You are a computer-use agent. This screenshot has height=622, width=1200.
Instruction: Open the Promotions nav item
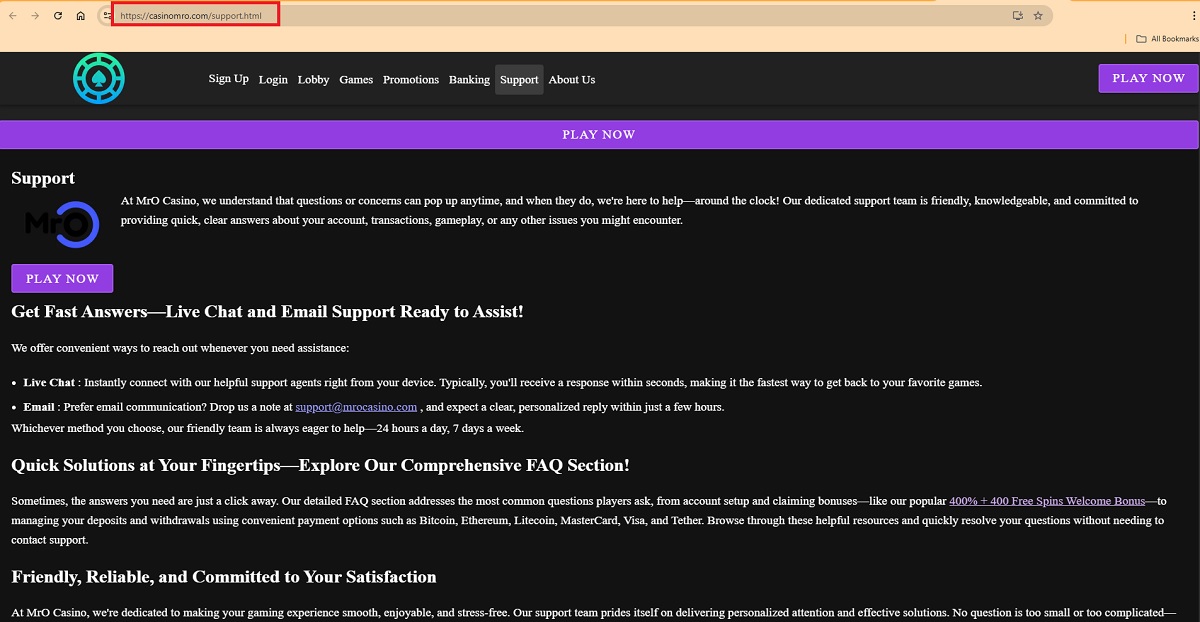[x=411, y=80]
